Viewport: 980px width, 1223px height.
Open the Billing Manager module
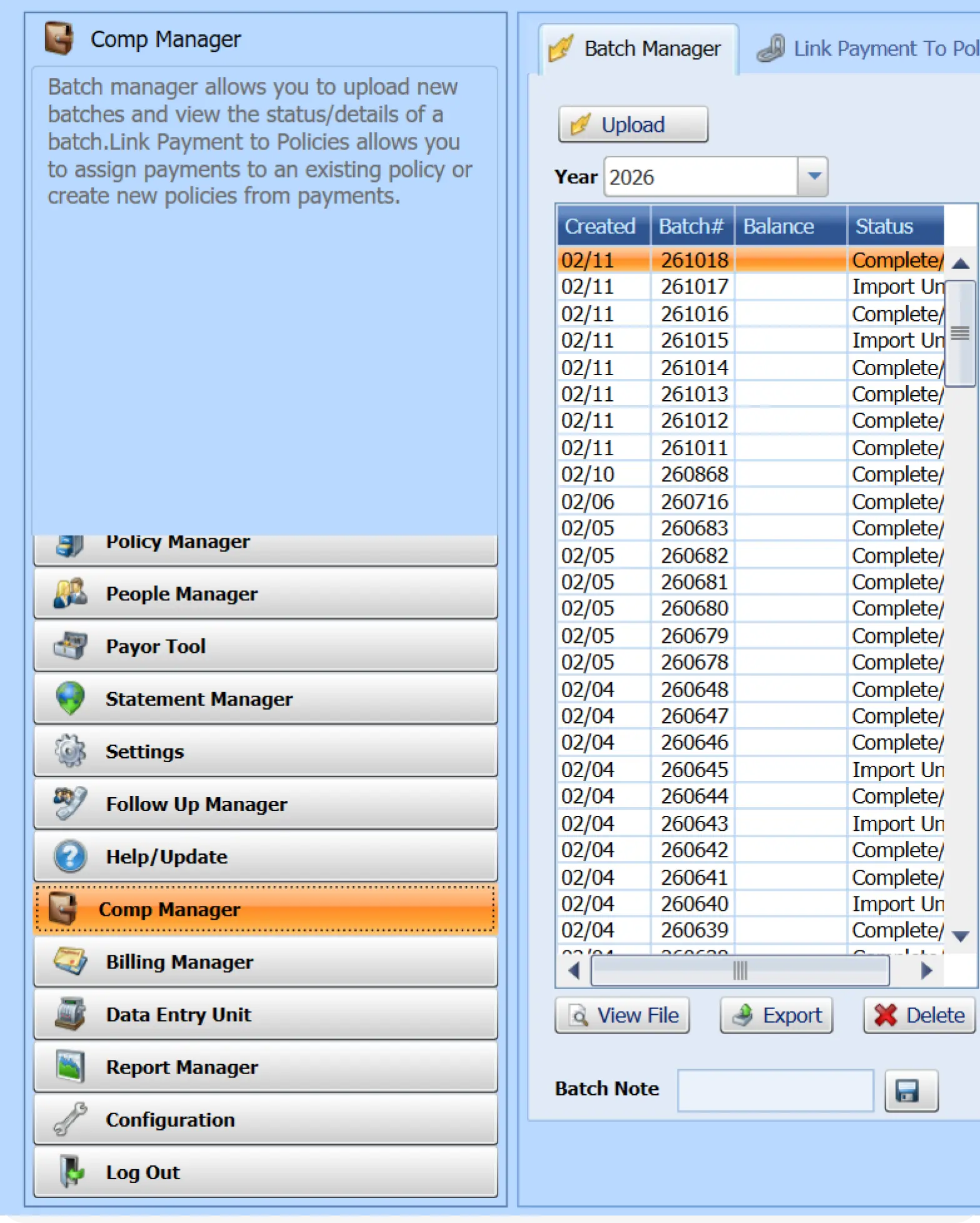click(x=265, y=962)
